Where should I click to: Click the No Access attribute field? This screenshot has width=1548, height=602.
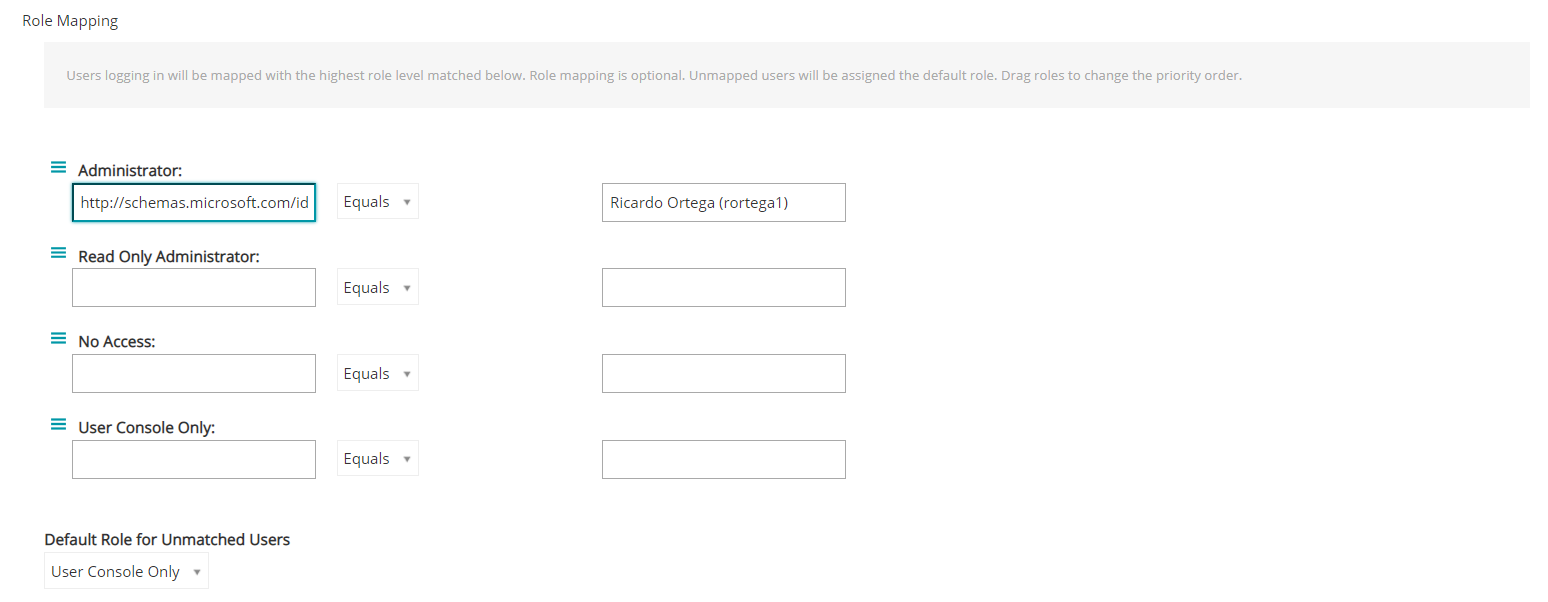tap(193, 373)
